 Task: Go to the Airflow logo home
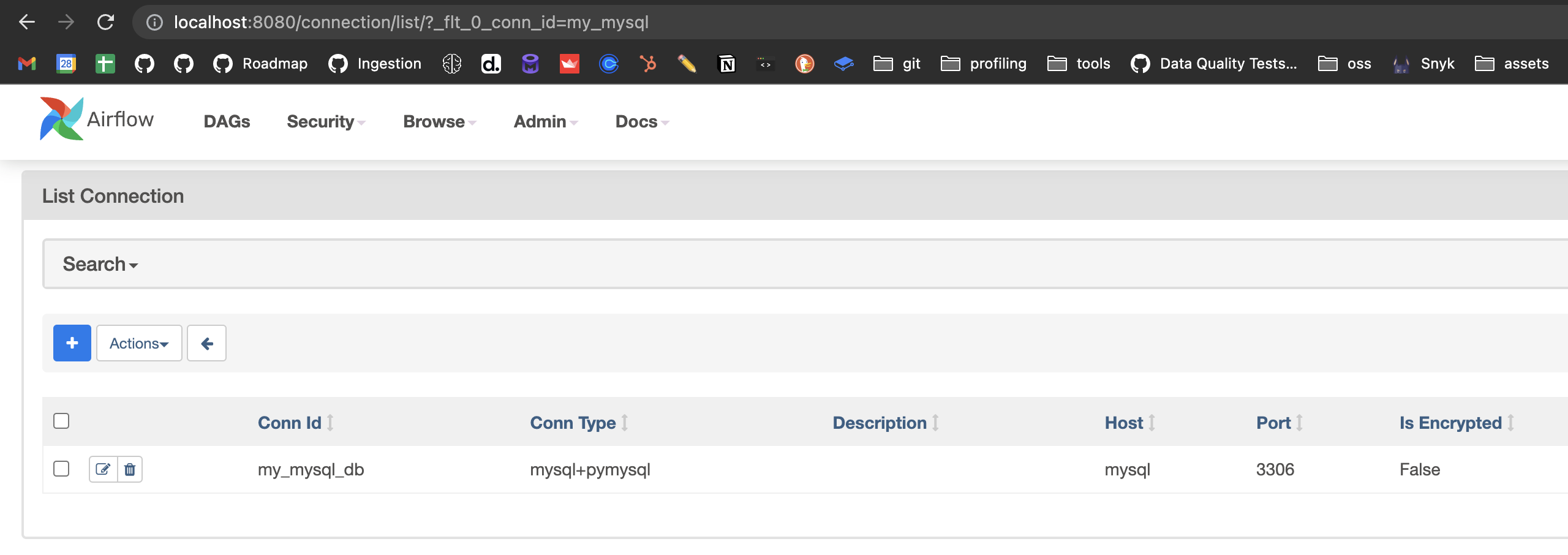97,119
